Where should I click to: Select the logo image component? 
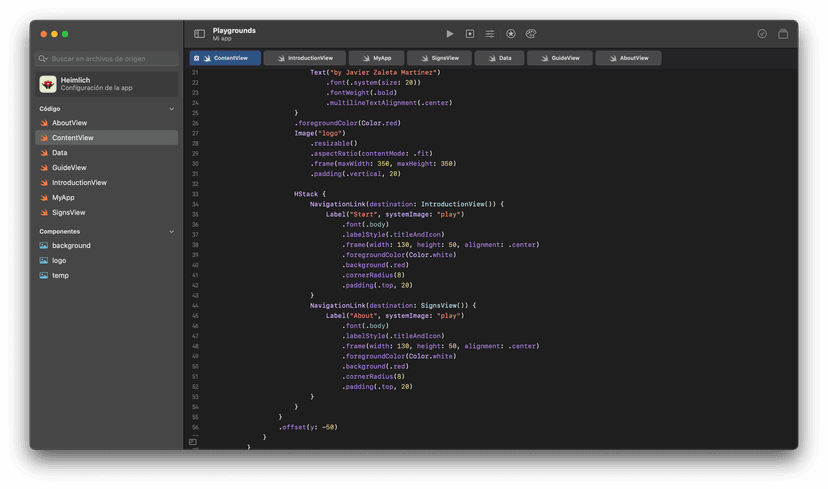pyautogui.click(x=59, y=261)
